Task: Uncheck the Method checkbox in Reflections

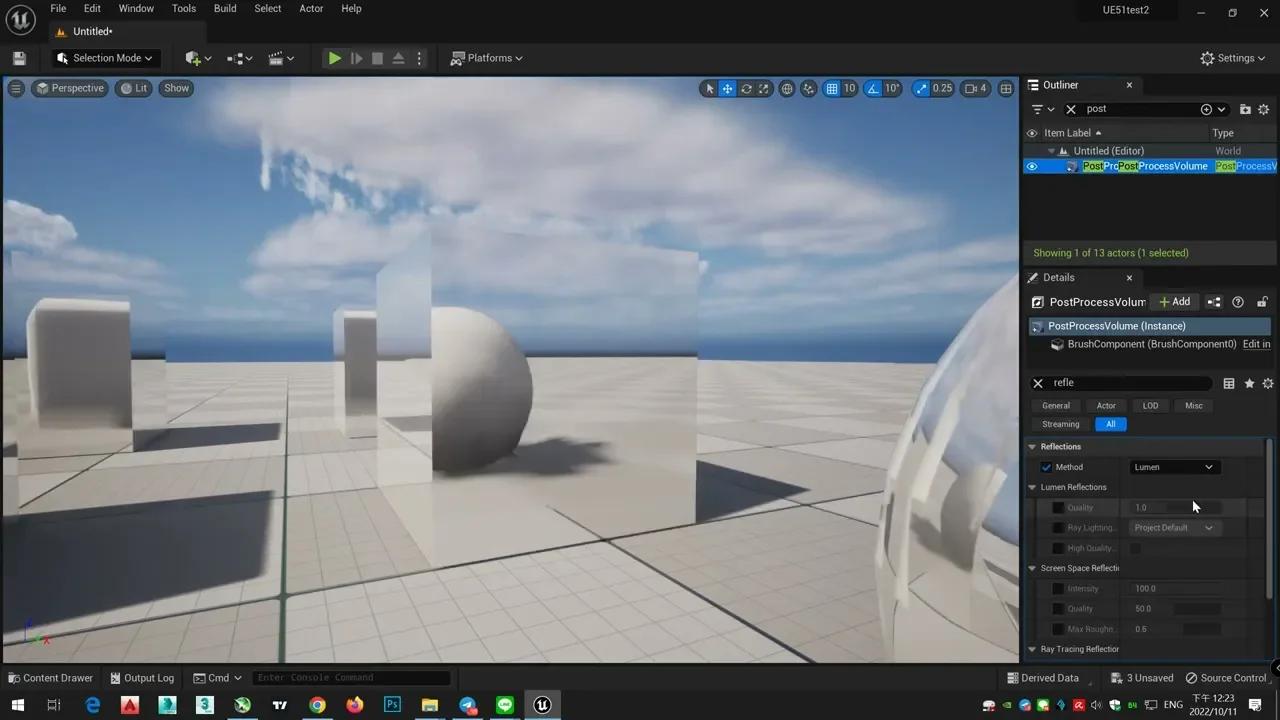Action: 1046,467
